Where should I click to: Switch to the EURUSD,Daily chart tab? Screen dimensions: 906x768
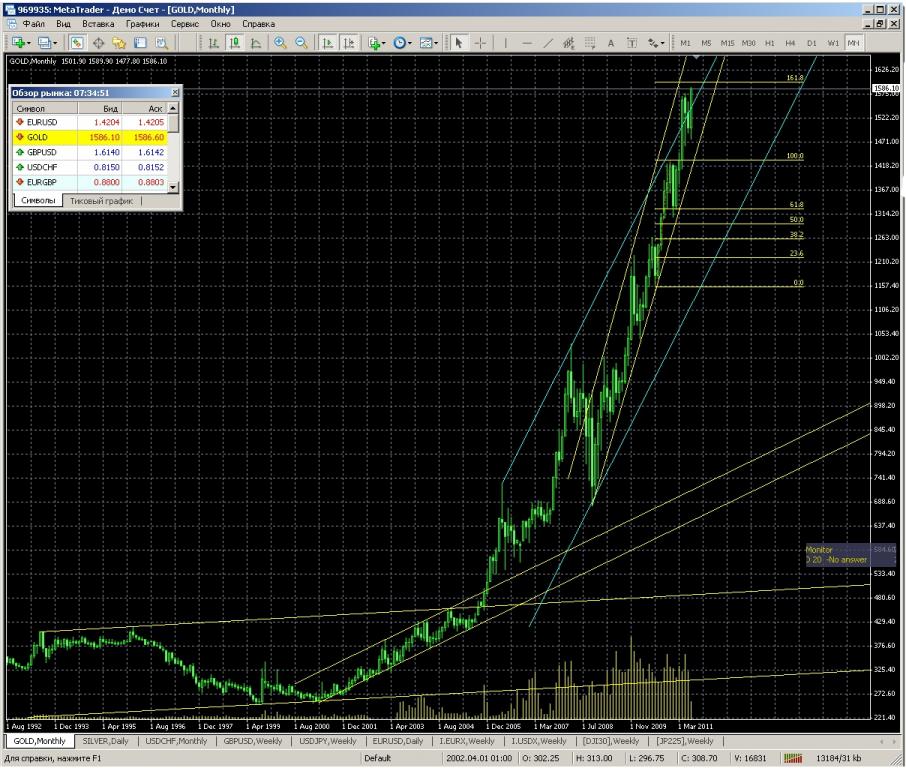click(398, 741)
